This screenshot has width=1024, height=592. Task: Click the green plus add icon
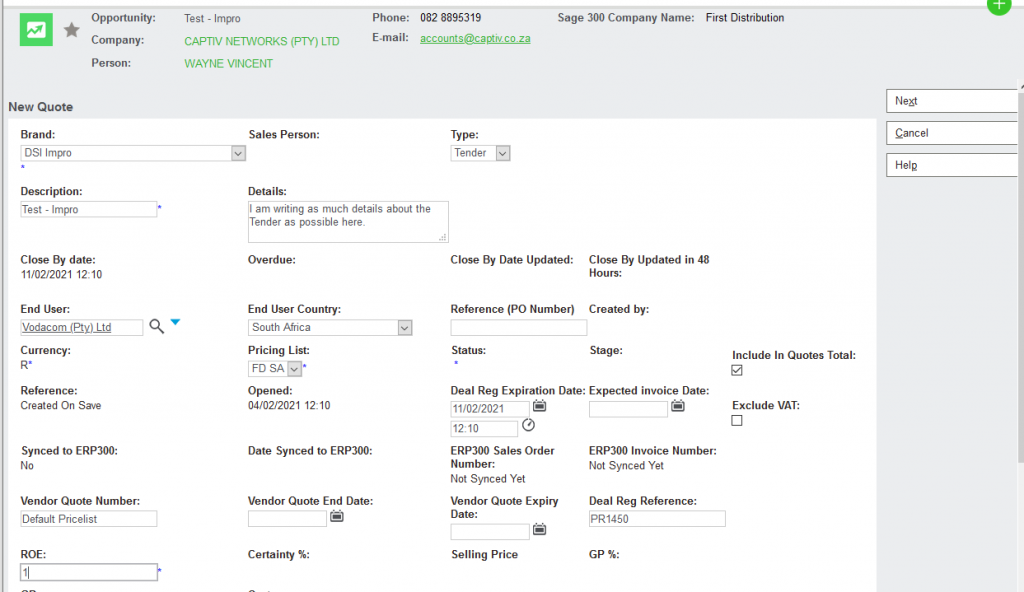point(999,4)
